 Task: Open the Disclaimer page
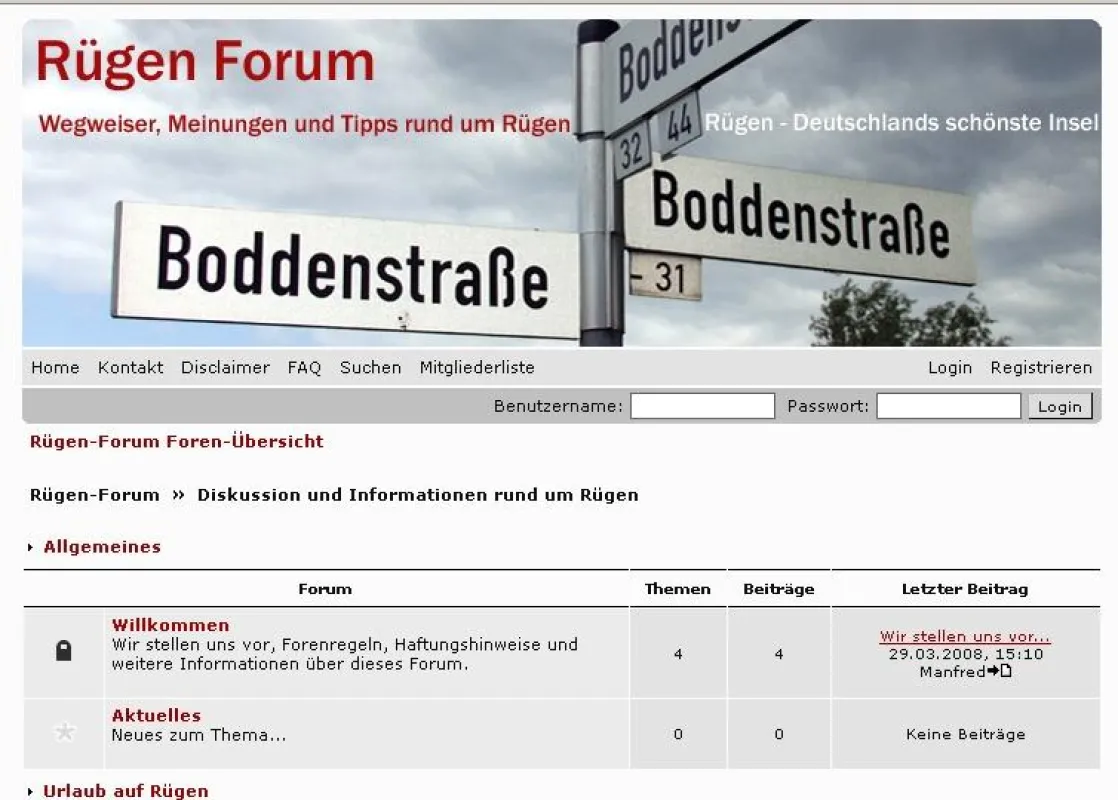pyautogui.click(x=225, y=367)
